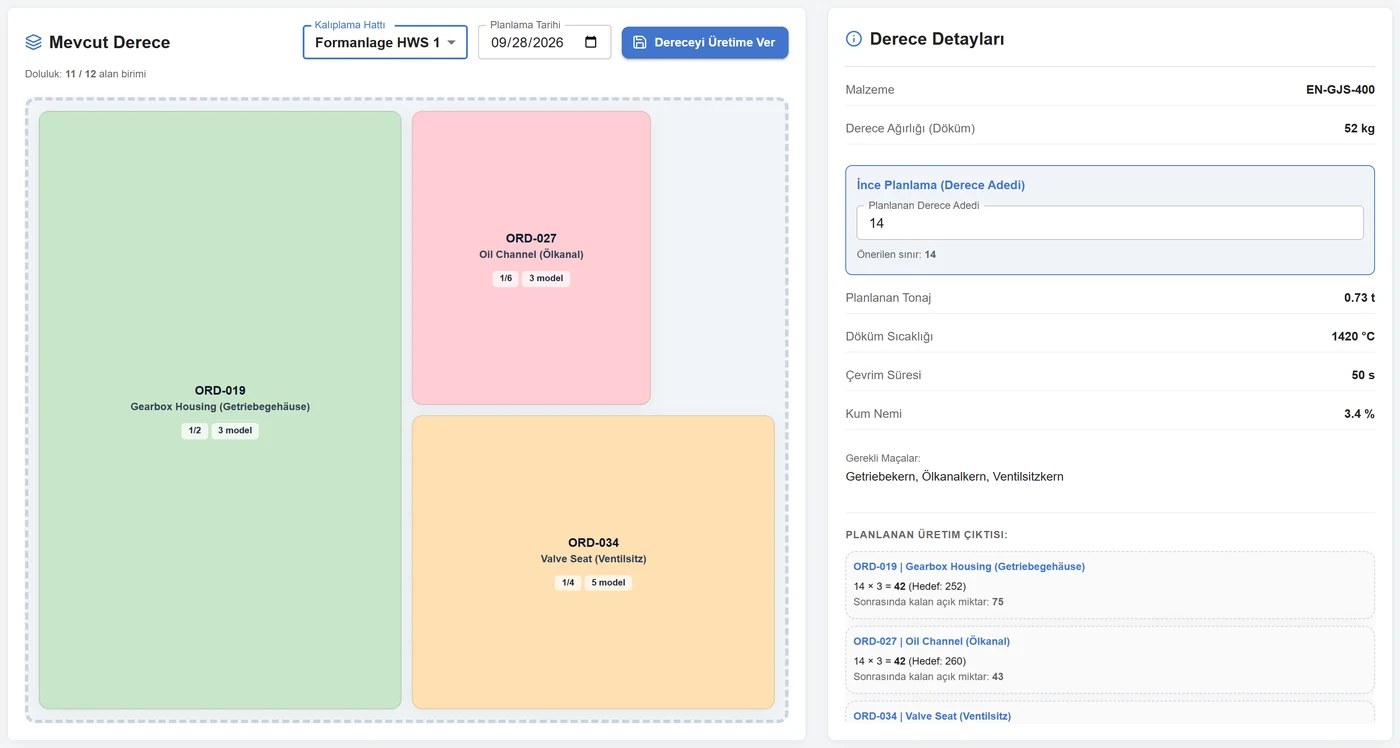
Task: Click the 3 model badge on ORD-019
Action: pos(235,431)
